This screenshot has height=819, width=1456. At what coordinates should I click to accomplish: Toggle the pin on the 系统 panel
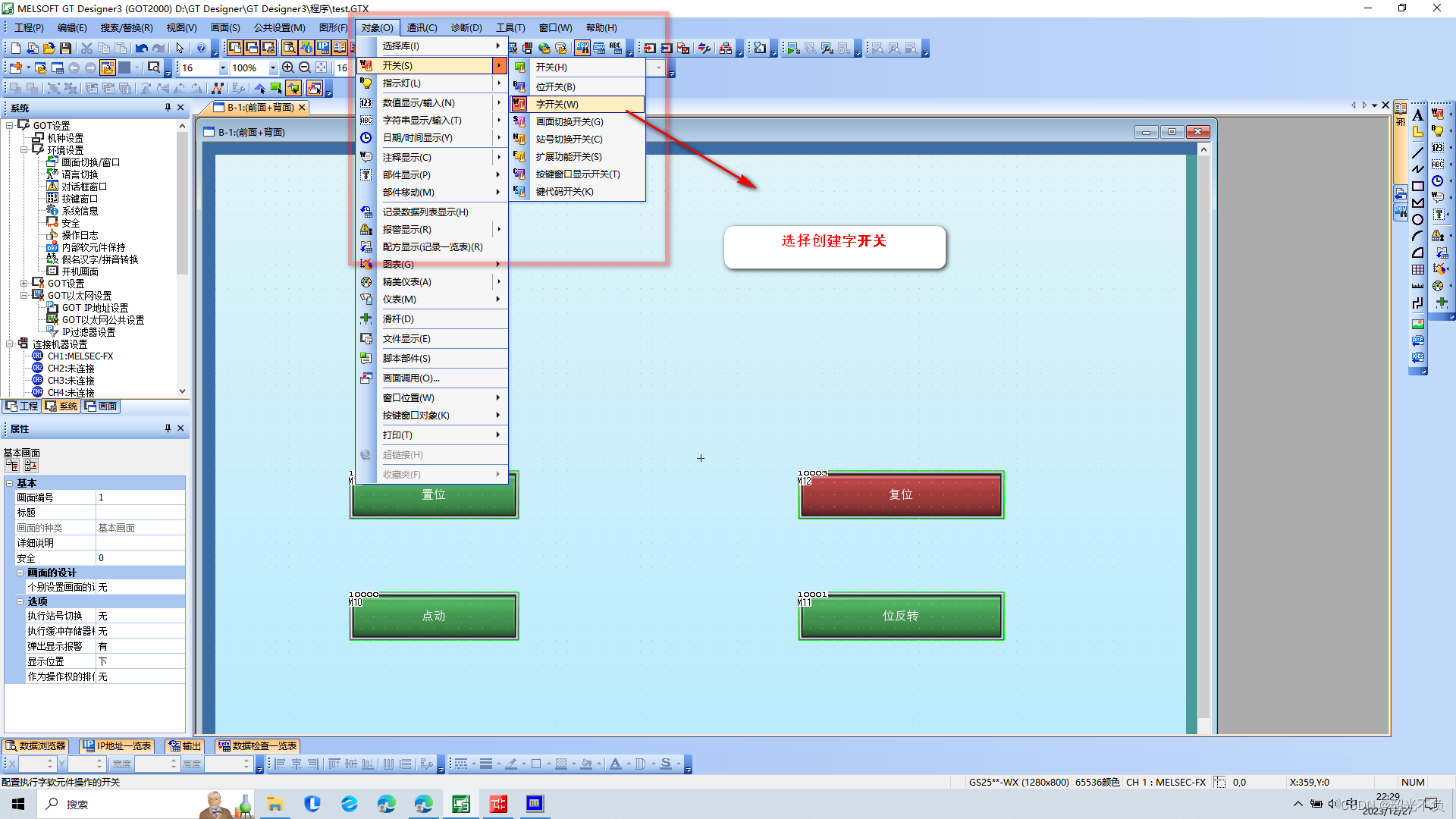pos(168,108)
